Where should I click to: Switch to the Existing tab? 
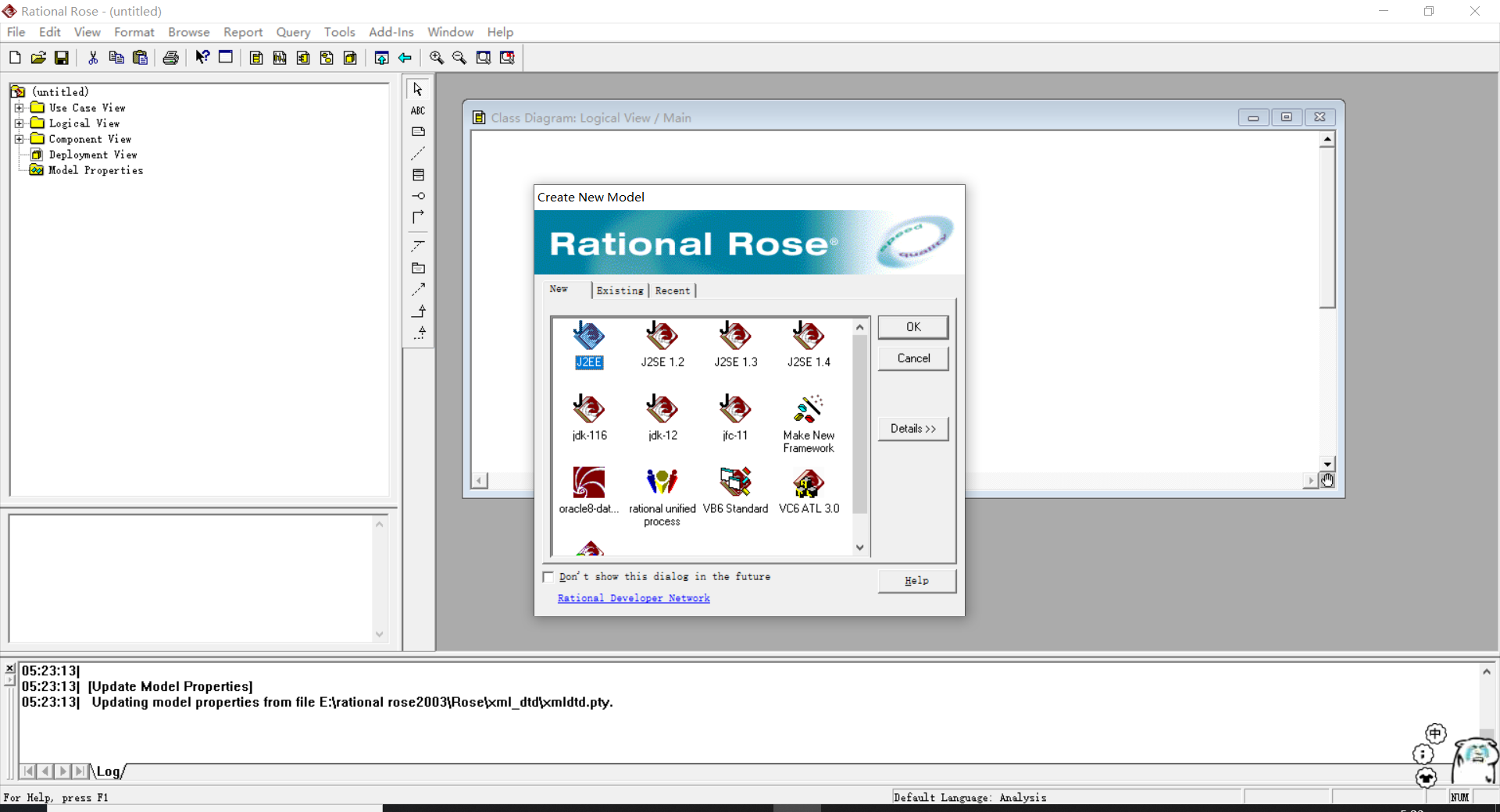[620, 290]
